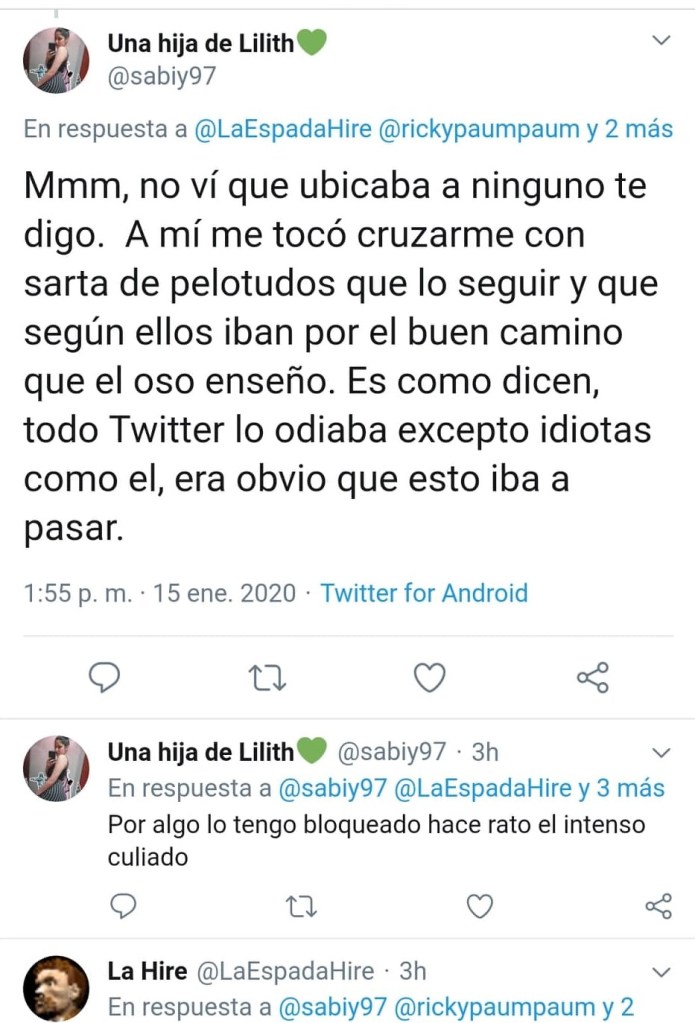Image resolution: width=695 pixels, height=1023 pixels.
Task: Like the 'Por algo lo tengo bloqueado' tweet
Action: point(480,906)
